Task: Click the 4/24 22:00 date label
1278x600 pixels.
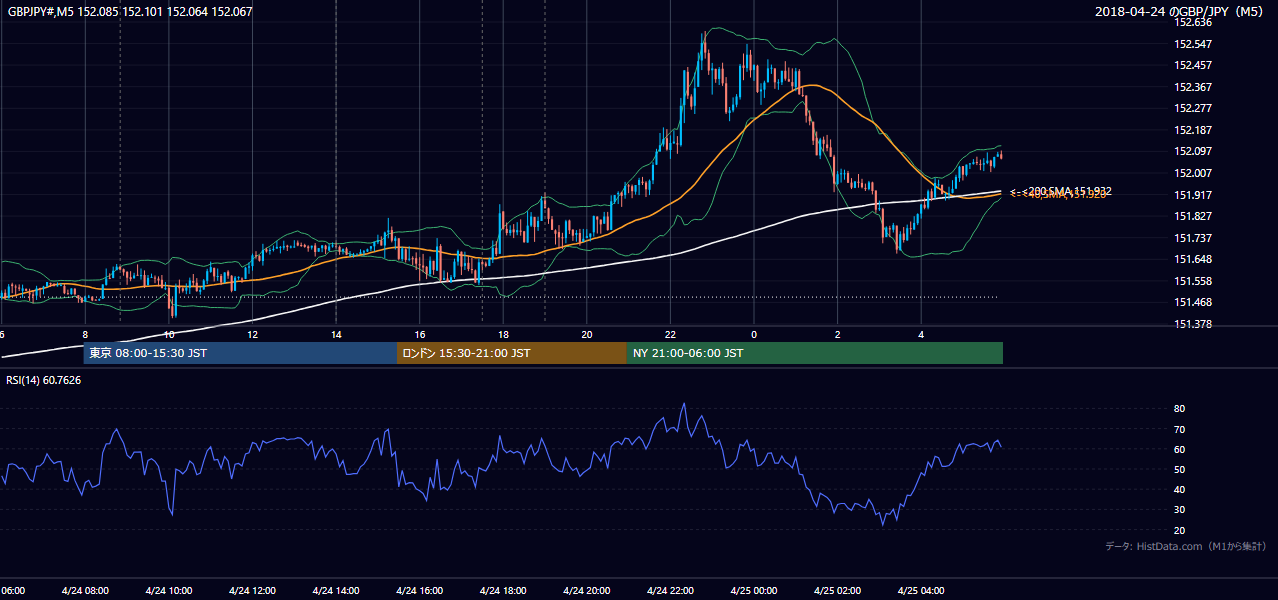Action: (x=670, y=591)
